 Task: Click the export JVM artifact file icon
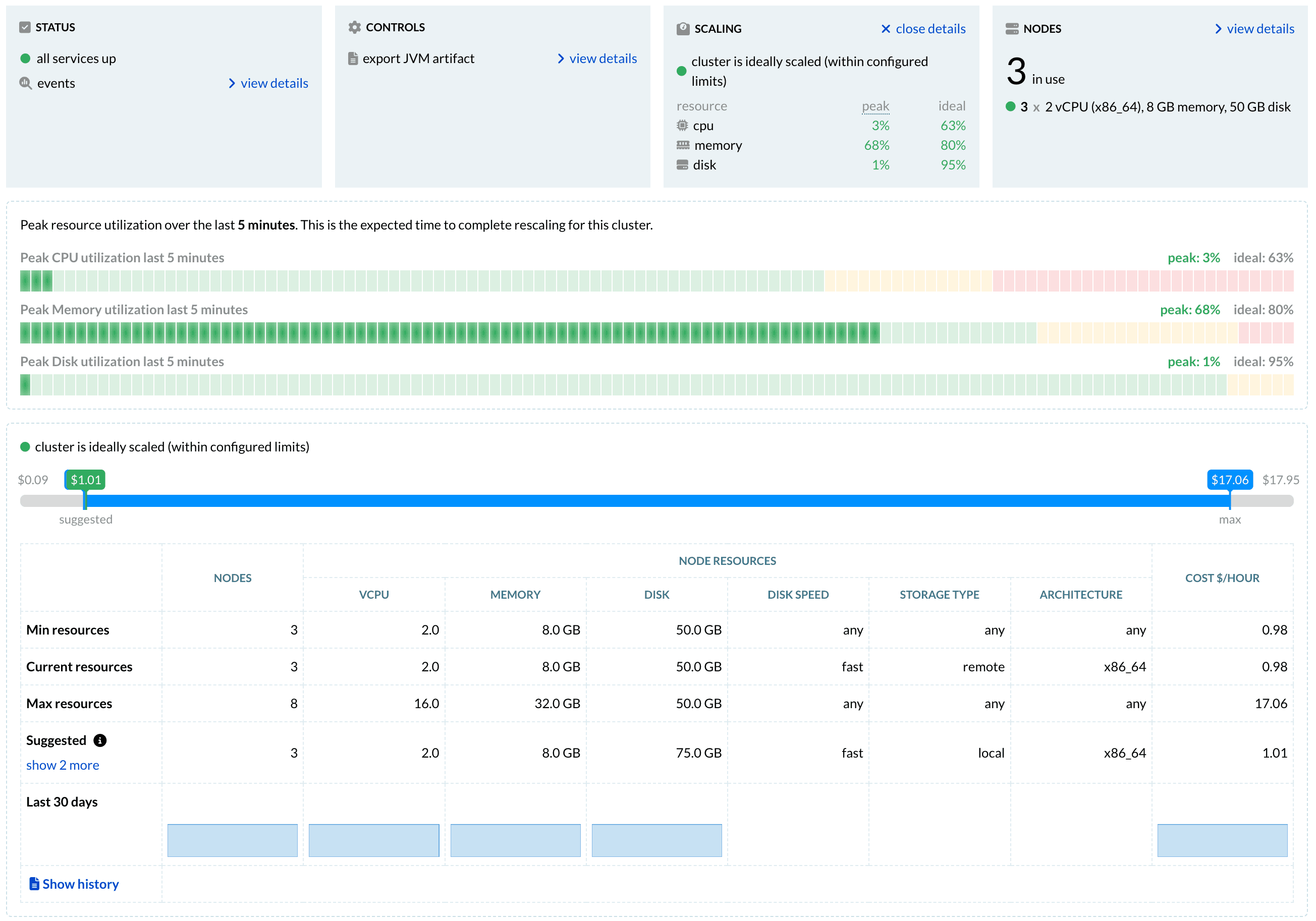pyautogui.click(x=353, y=59)
